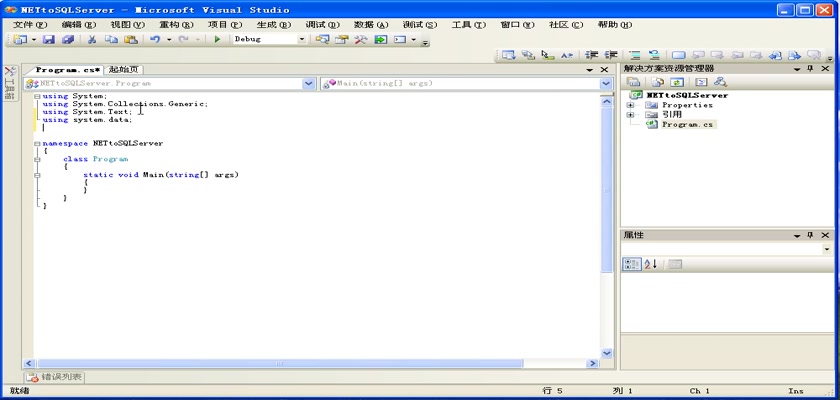Collapse the static void Main outlining block

pos(37,175)
